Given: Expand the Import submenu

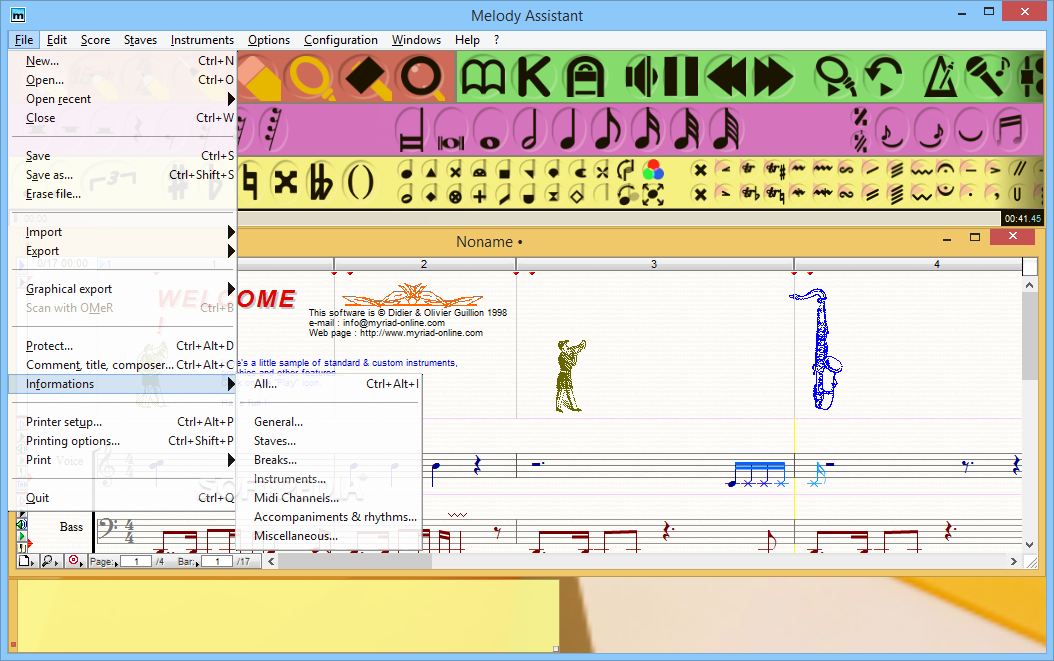Looking at the screenshot, I should coord(123,232).
